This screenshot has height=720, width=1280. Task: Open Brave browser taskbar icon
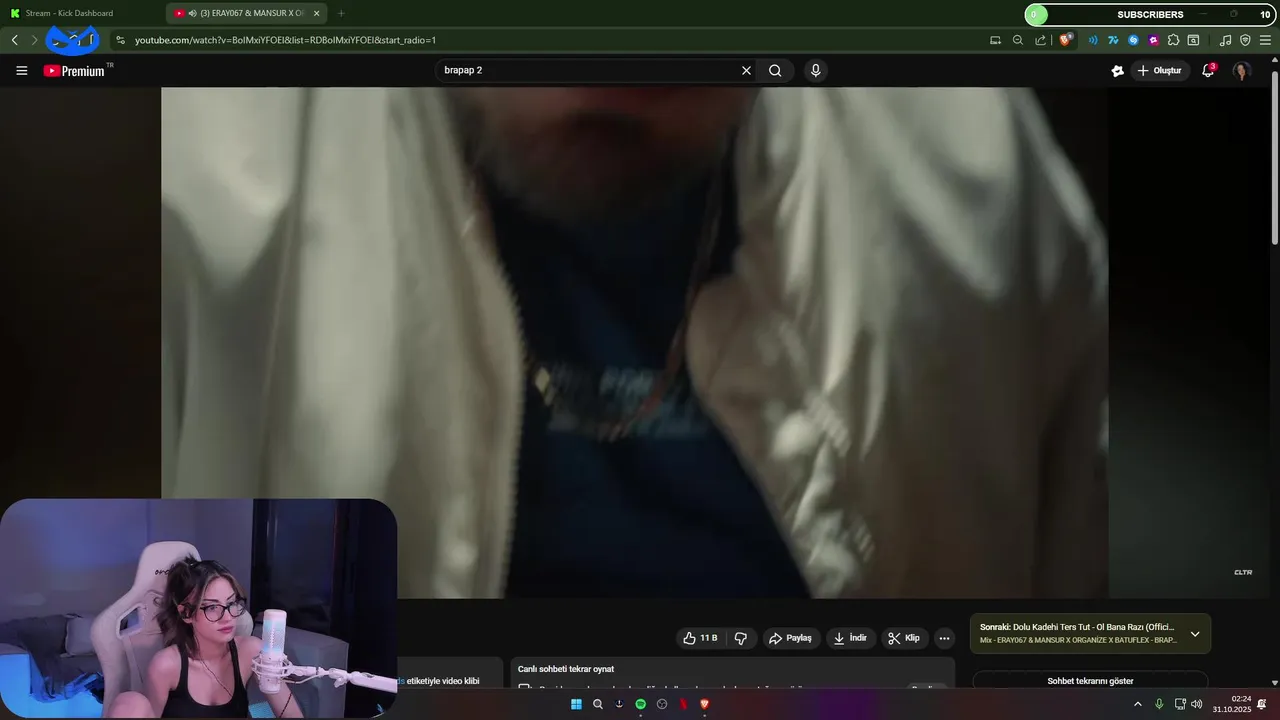(x=704, y=704)
